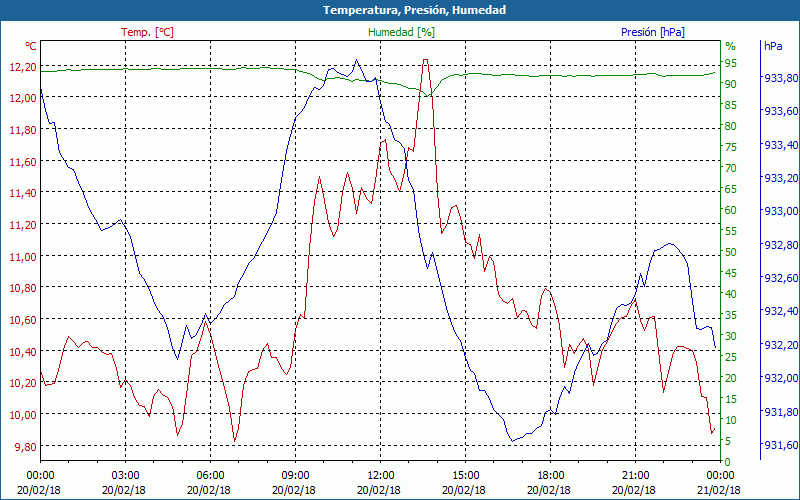
Task: Click the '30' humidity axis value
Action: (x=731, y=336)
